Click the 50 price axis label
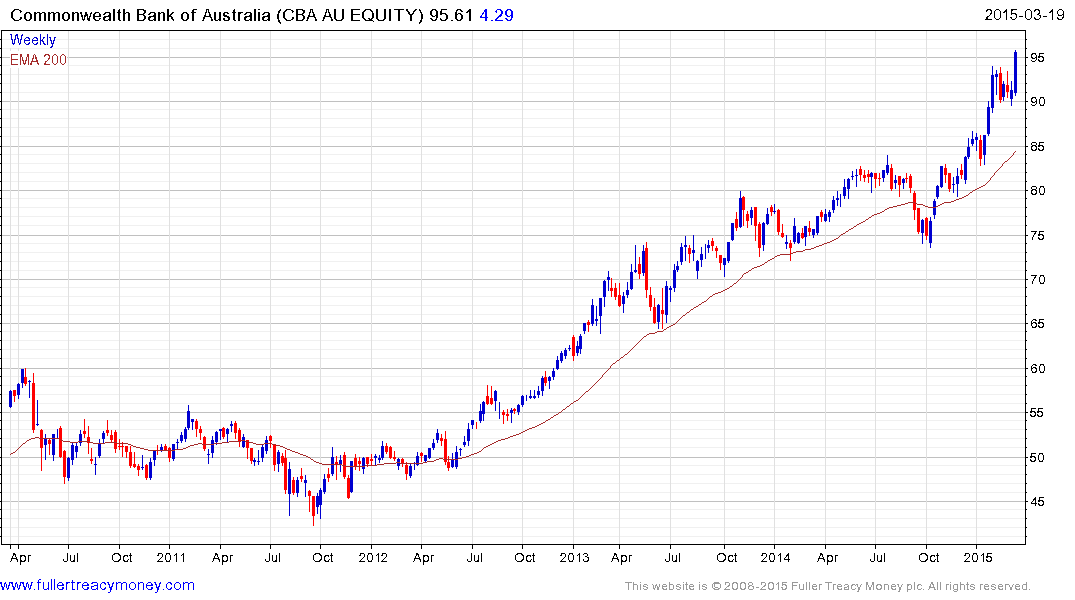The height and width of the screenshot is (600, 1075). (1038, 457)
